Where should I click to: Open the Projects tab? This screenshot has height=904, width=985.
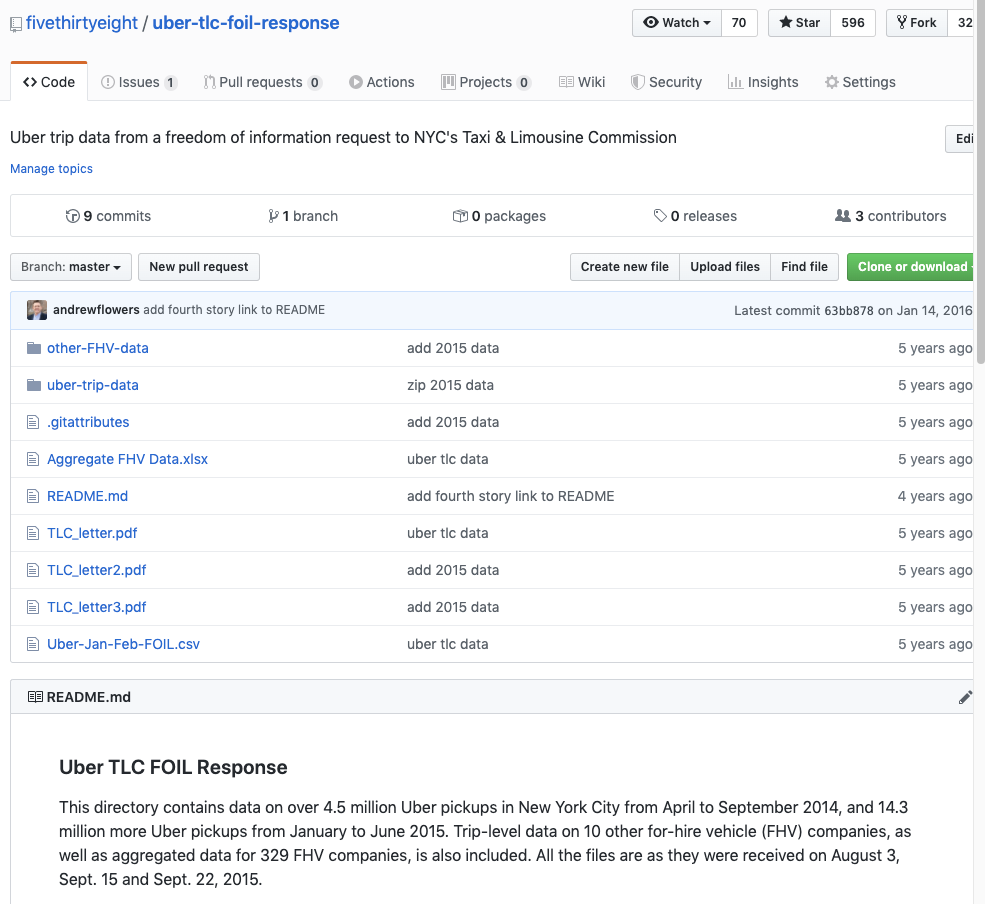pos(486,82)
